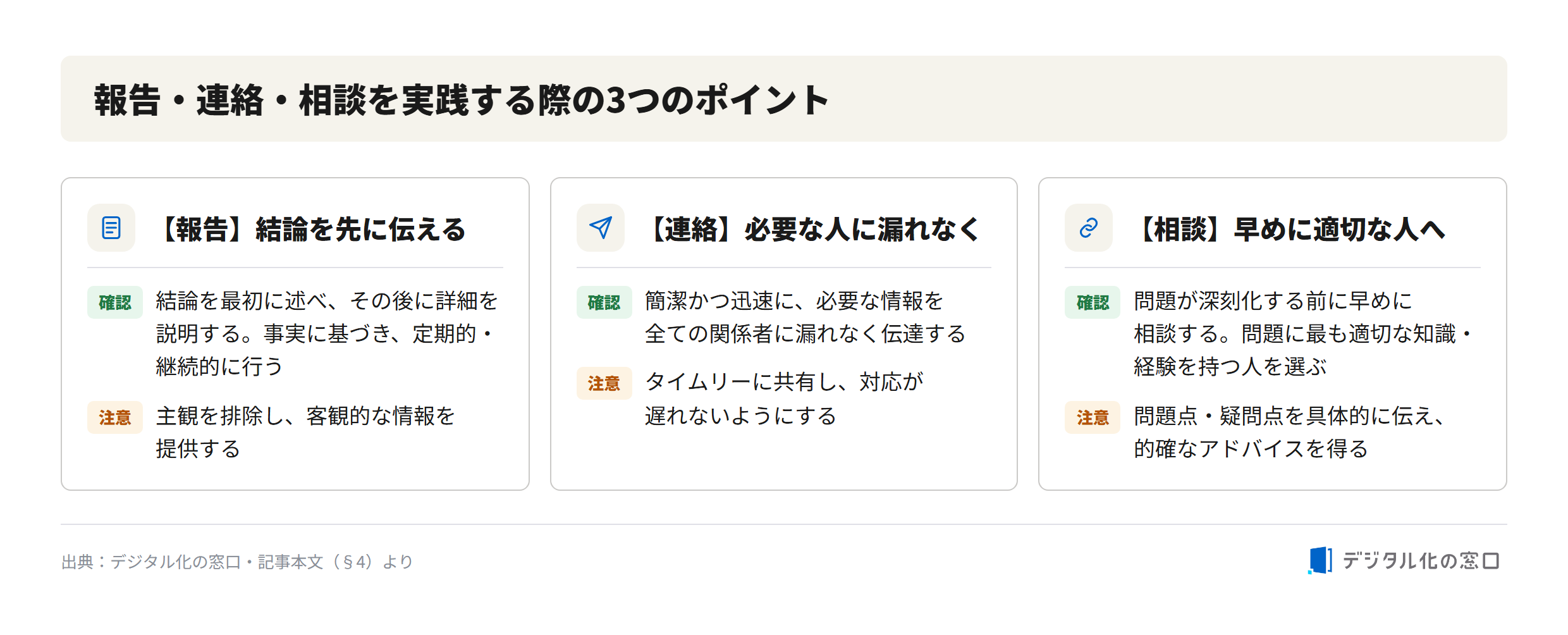The image size is (1568, 635).
Task: Click the orange 注意 badge in 連絡 card
Action: pyautogui.click(x=604, y=383)
